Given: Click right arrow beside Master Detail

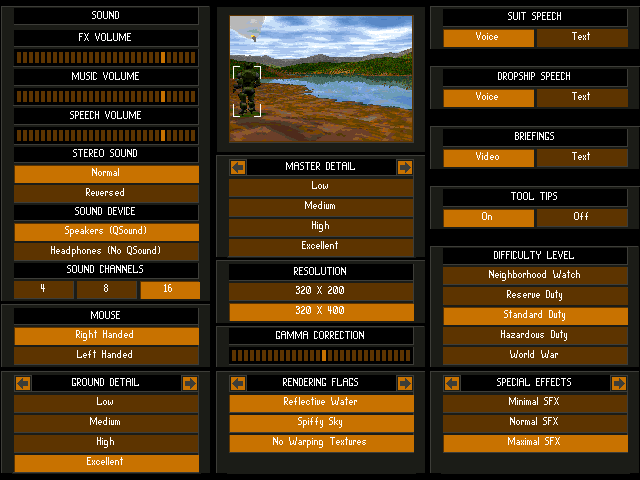Looking at the screenshot, I should click(x=404, y=167).
